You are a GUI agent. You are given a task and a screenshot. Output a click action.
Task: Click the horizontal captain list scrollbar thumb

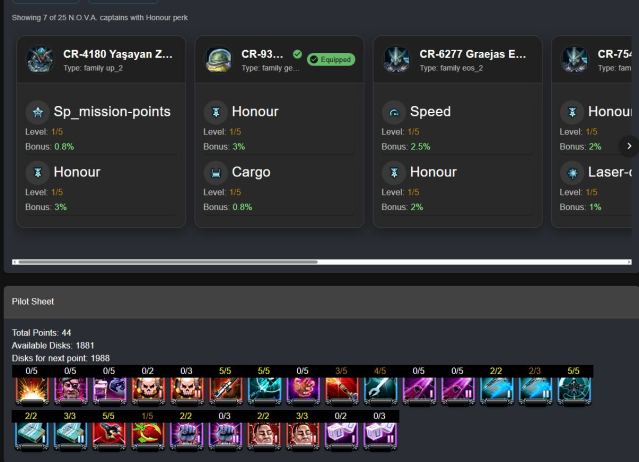coord(168,262)
